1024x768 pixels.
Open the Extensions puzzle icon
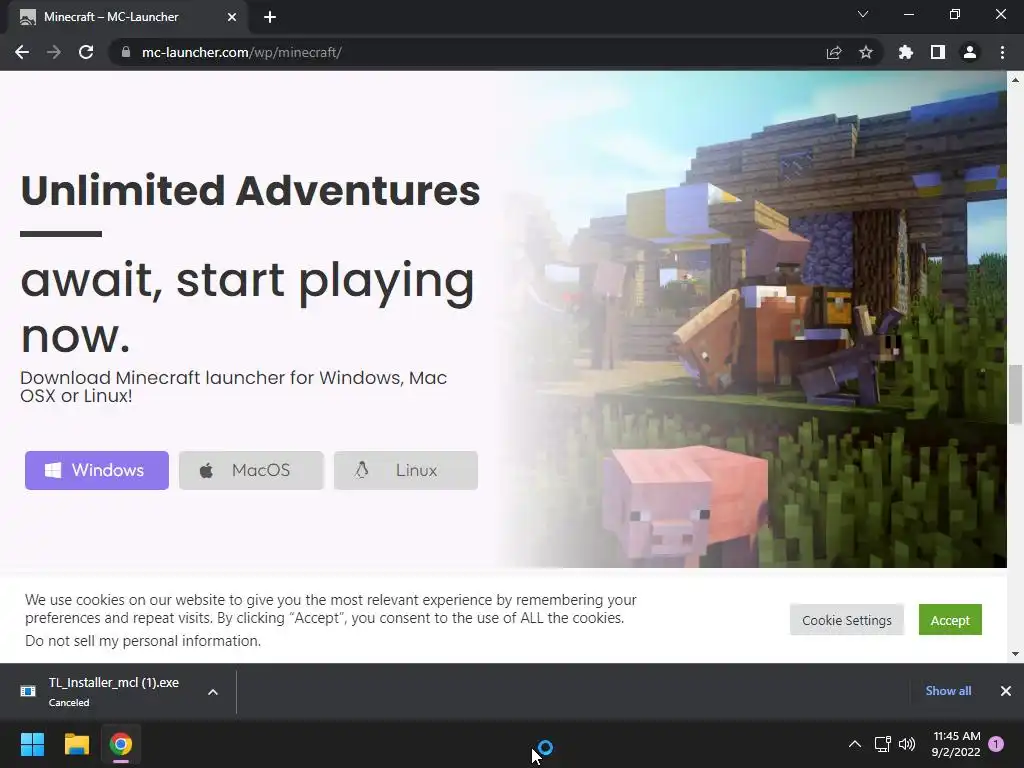tap(906, 52)
